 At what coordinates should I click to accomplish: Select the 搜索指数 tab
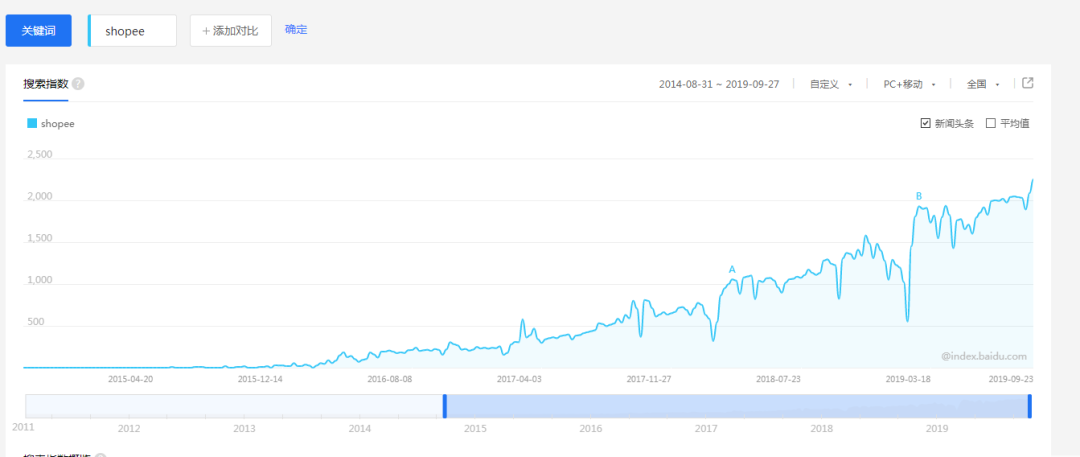(45, 84)
